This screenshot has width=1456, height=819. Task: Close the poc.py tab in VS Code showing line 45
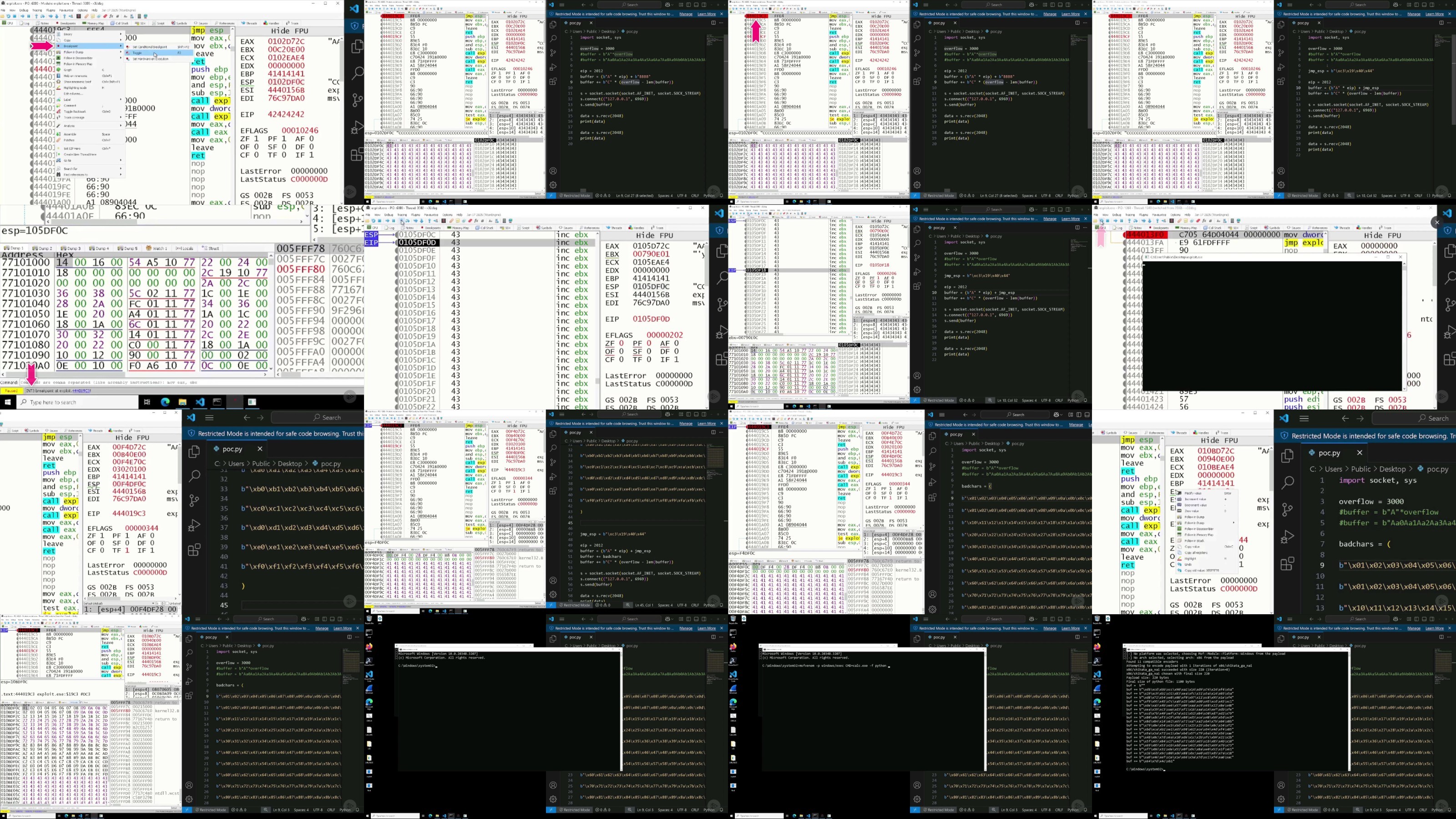260,449
